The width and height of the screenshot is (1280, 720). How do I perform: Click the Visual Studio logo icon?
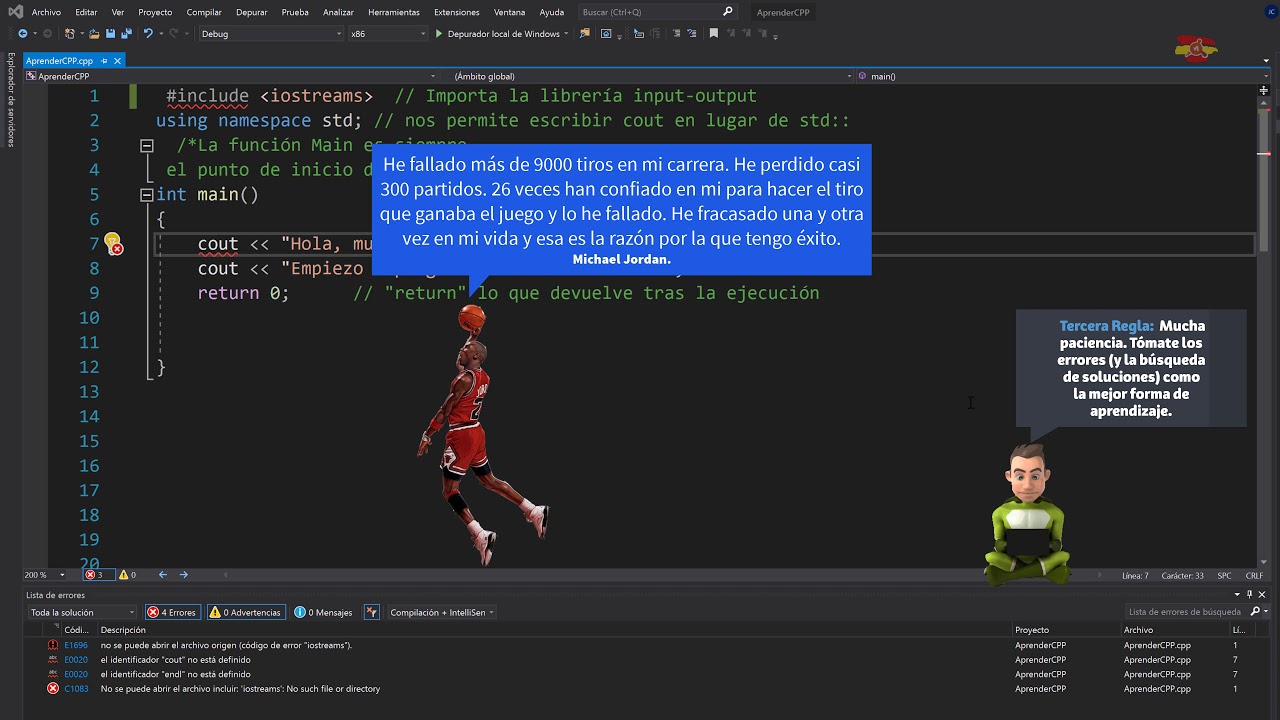[14, 12]
